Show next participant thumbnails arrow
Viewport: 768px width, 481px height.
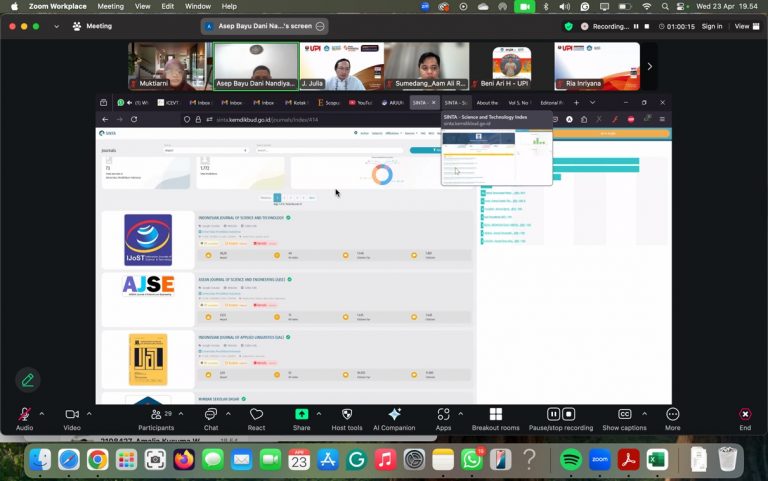649,67
